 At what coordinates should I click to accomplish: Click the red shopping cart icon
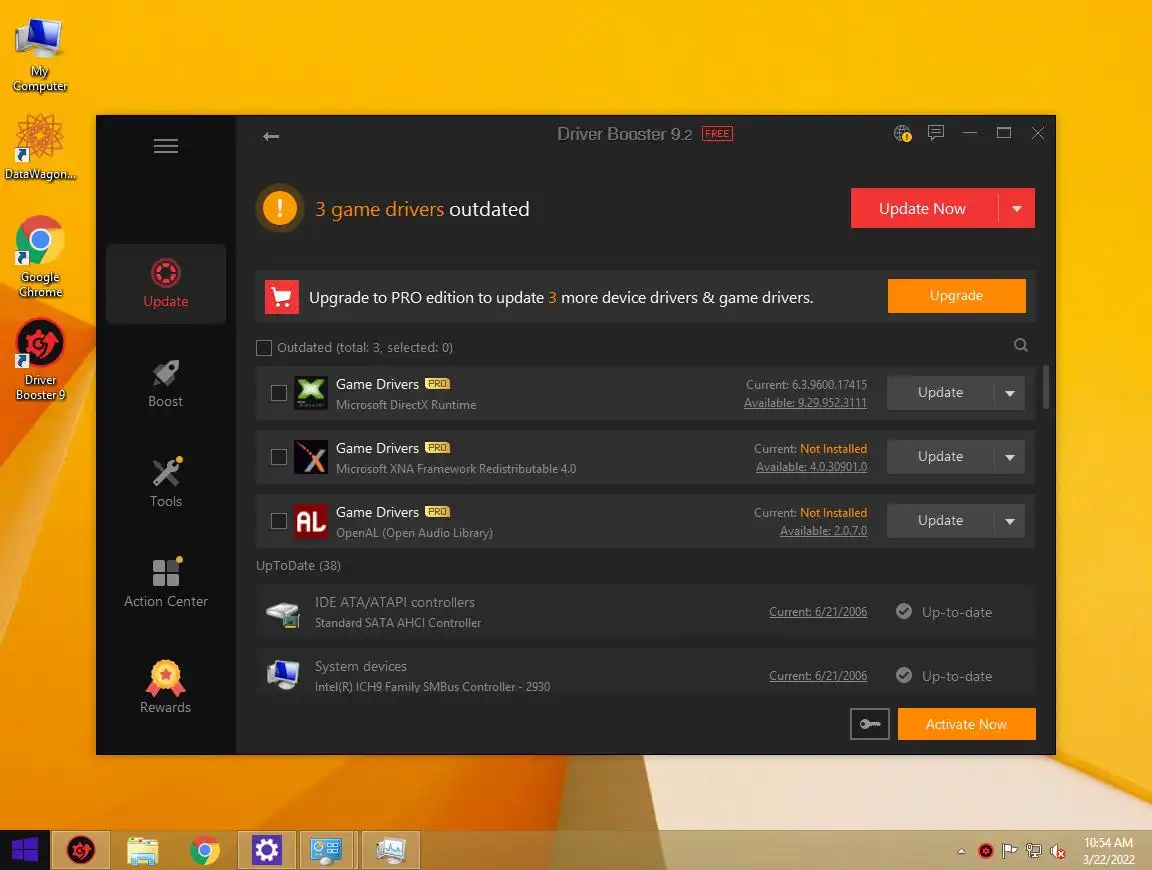282,297
